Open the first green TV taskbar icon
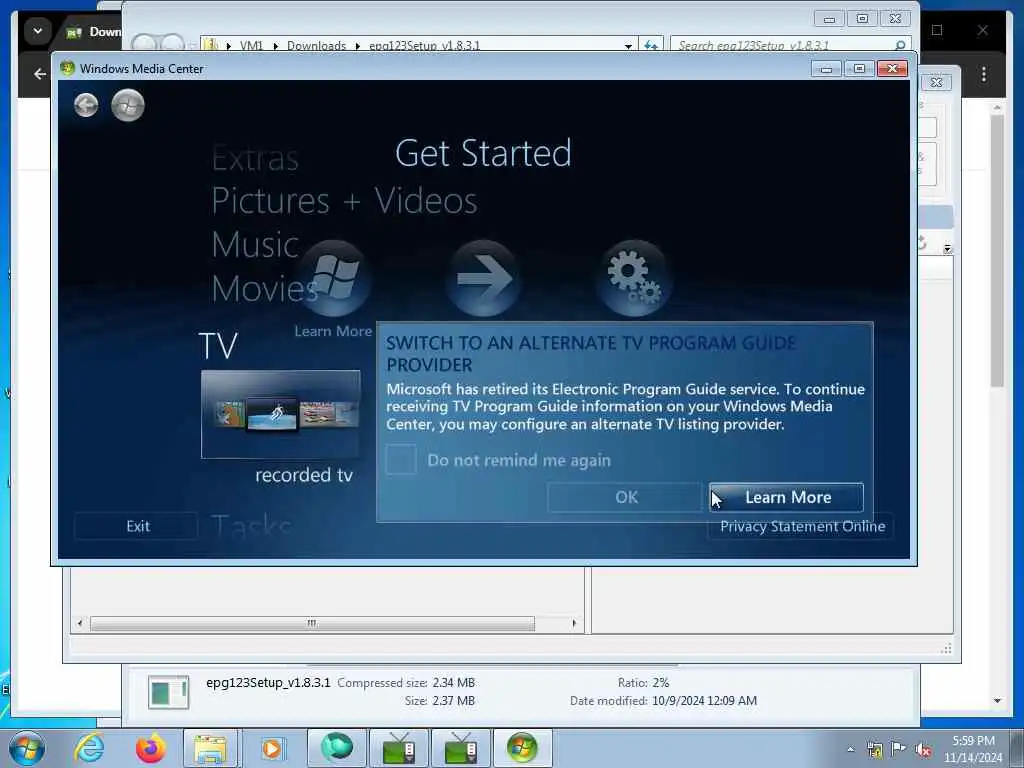The image size is (1024, 768). pyautogui.click(x=399, y=748)
